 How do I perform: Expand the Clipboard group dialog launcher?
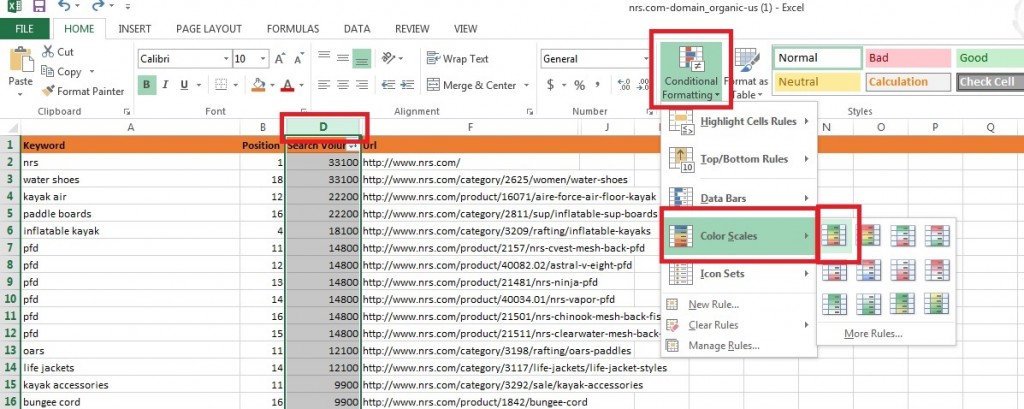point(127,112)
